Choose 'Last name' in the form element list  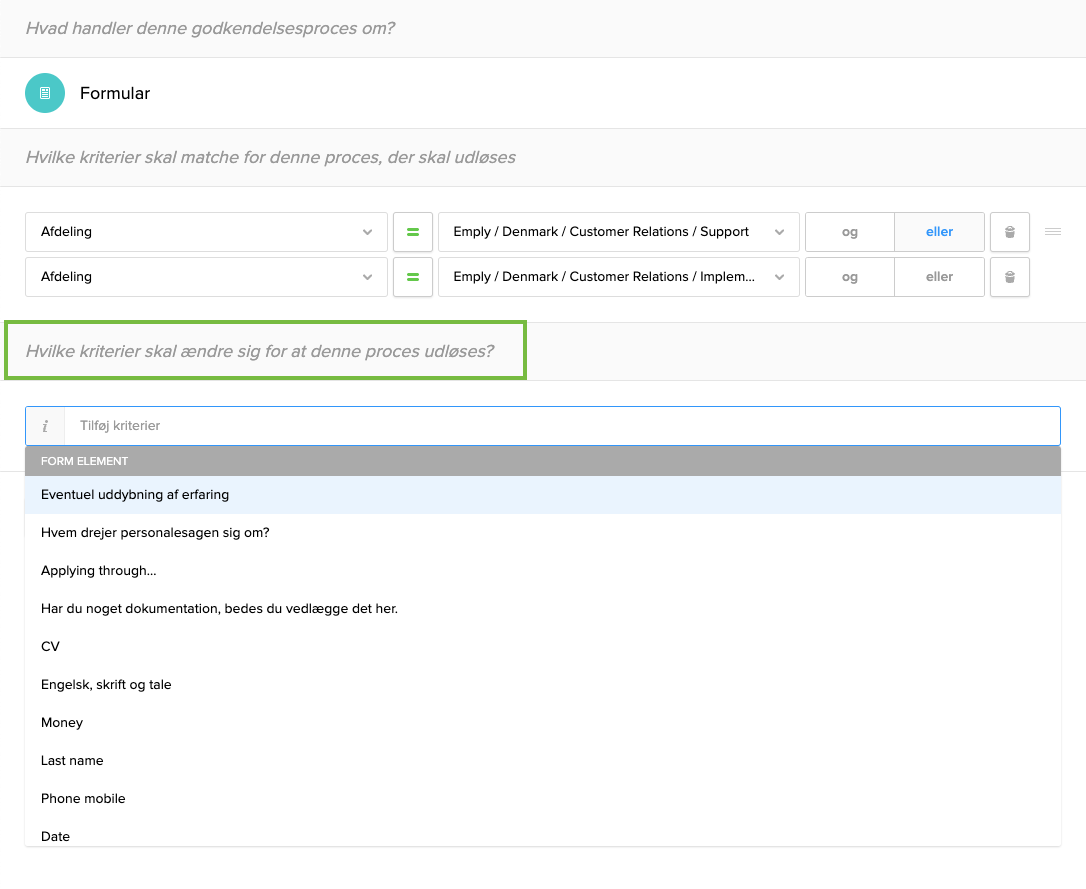point(72,760)
